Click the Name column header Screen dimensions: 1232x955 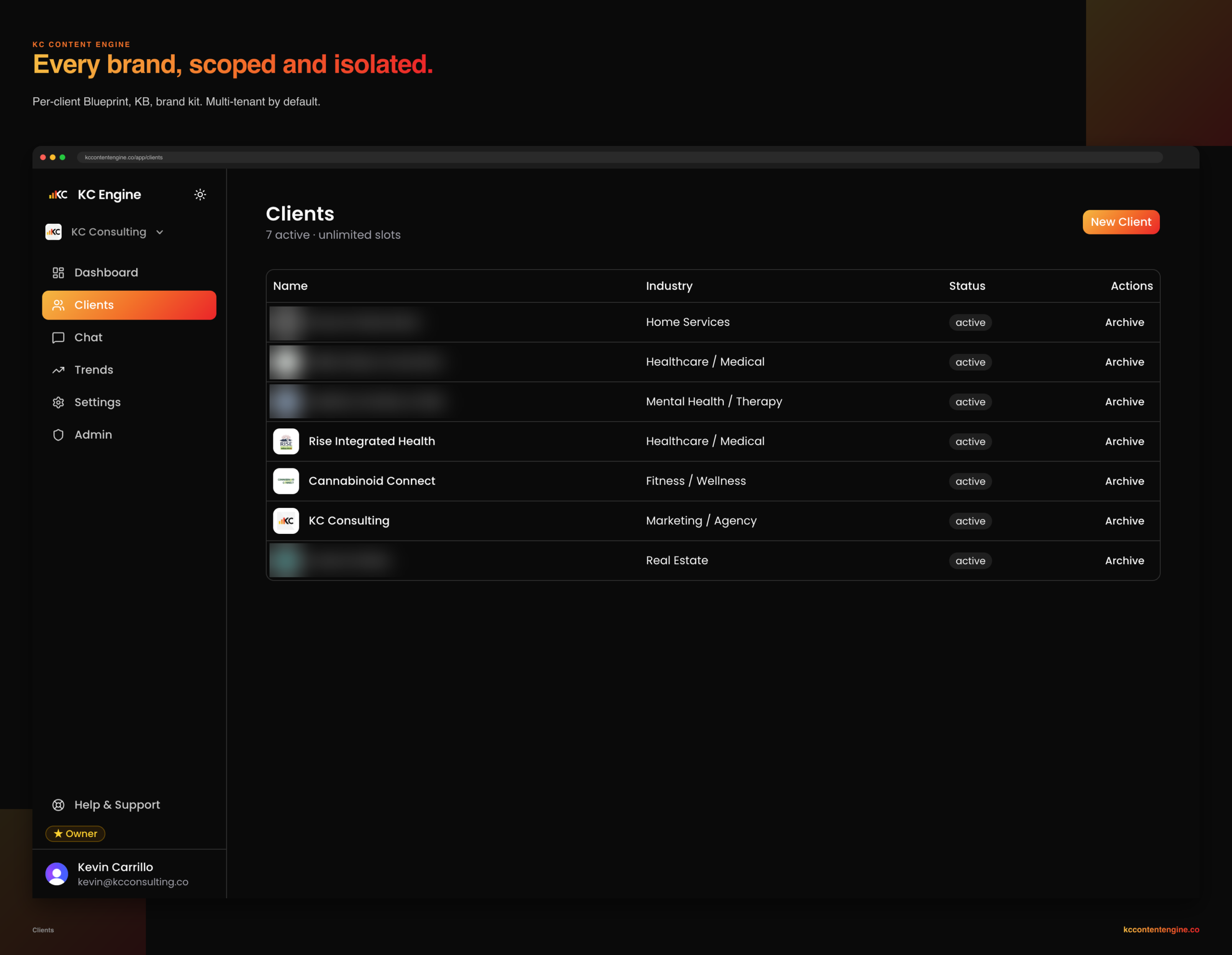click(x=291, y=286)
